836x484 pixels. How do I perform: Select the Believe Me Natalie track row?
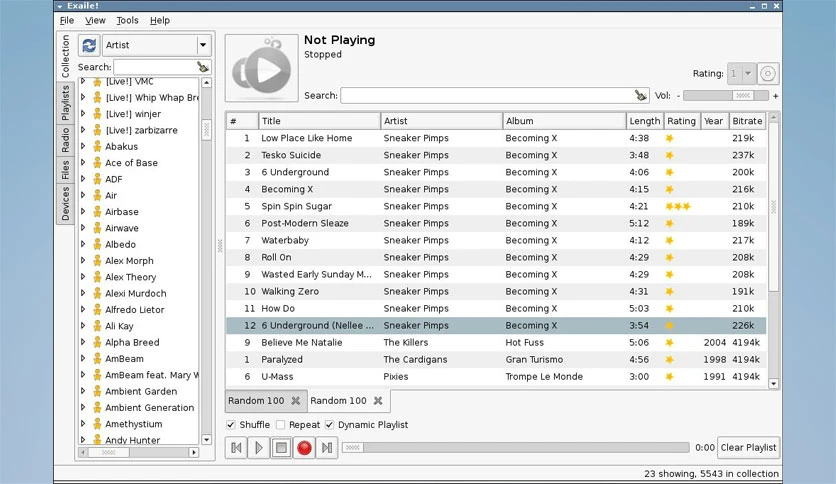(x=496, y=343)
